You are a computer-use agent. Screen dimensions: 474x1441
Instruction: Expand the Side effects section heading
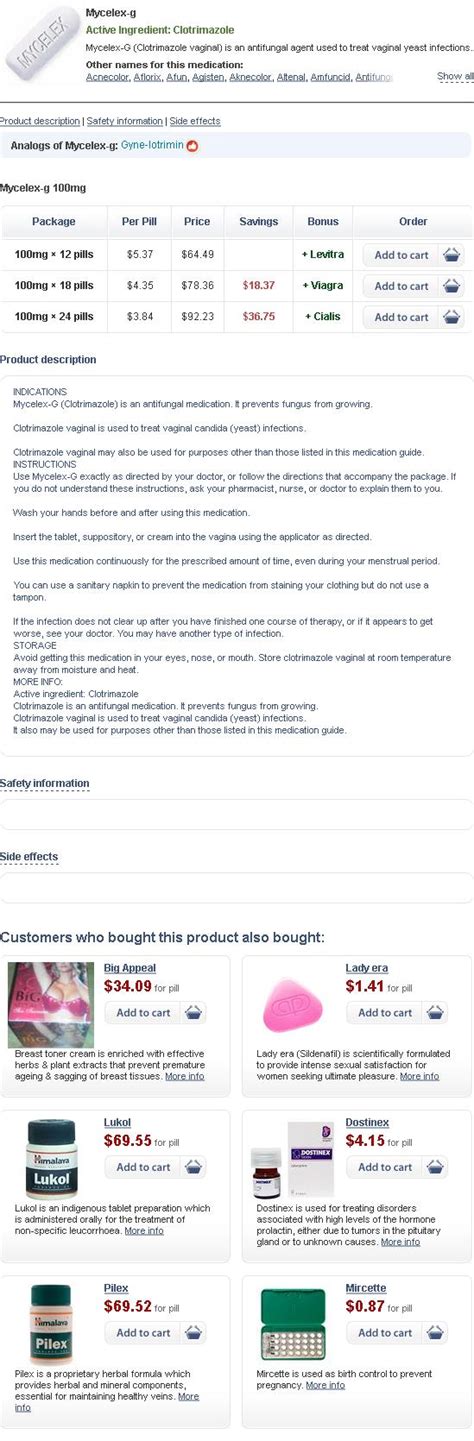tap(29, 857)
